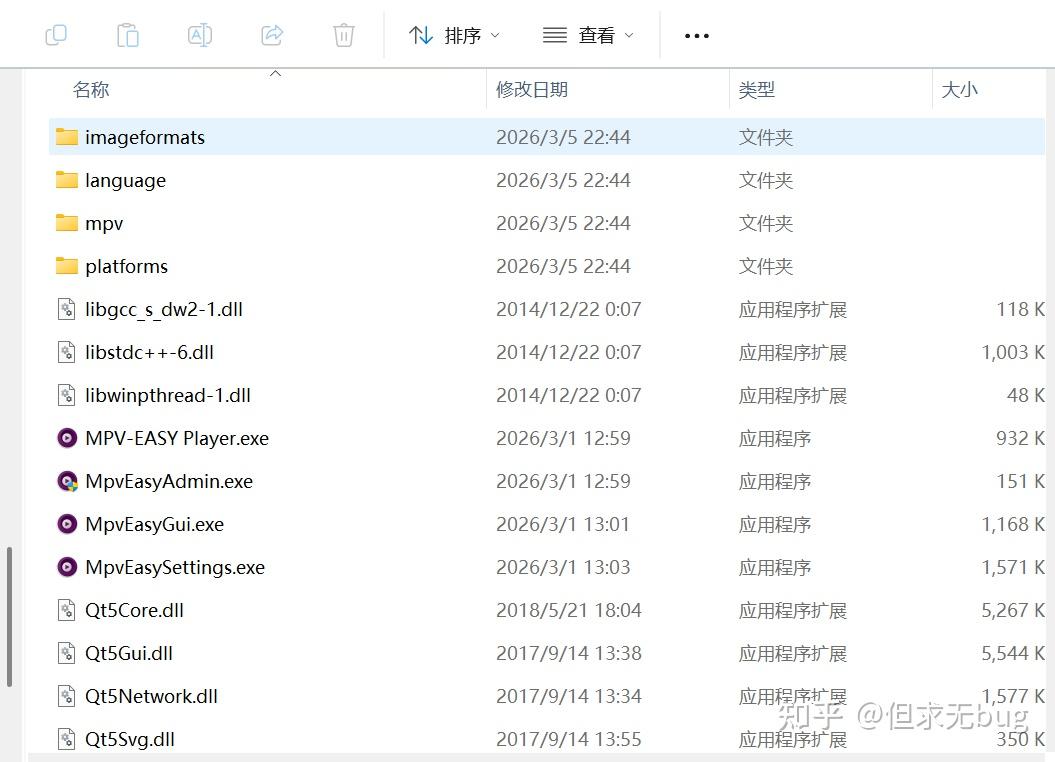Select file name libstdc++-6.dll

[149, 352]
